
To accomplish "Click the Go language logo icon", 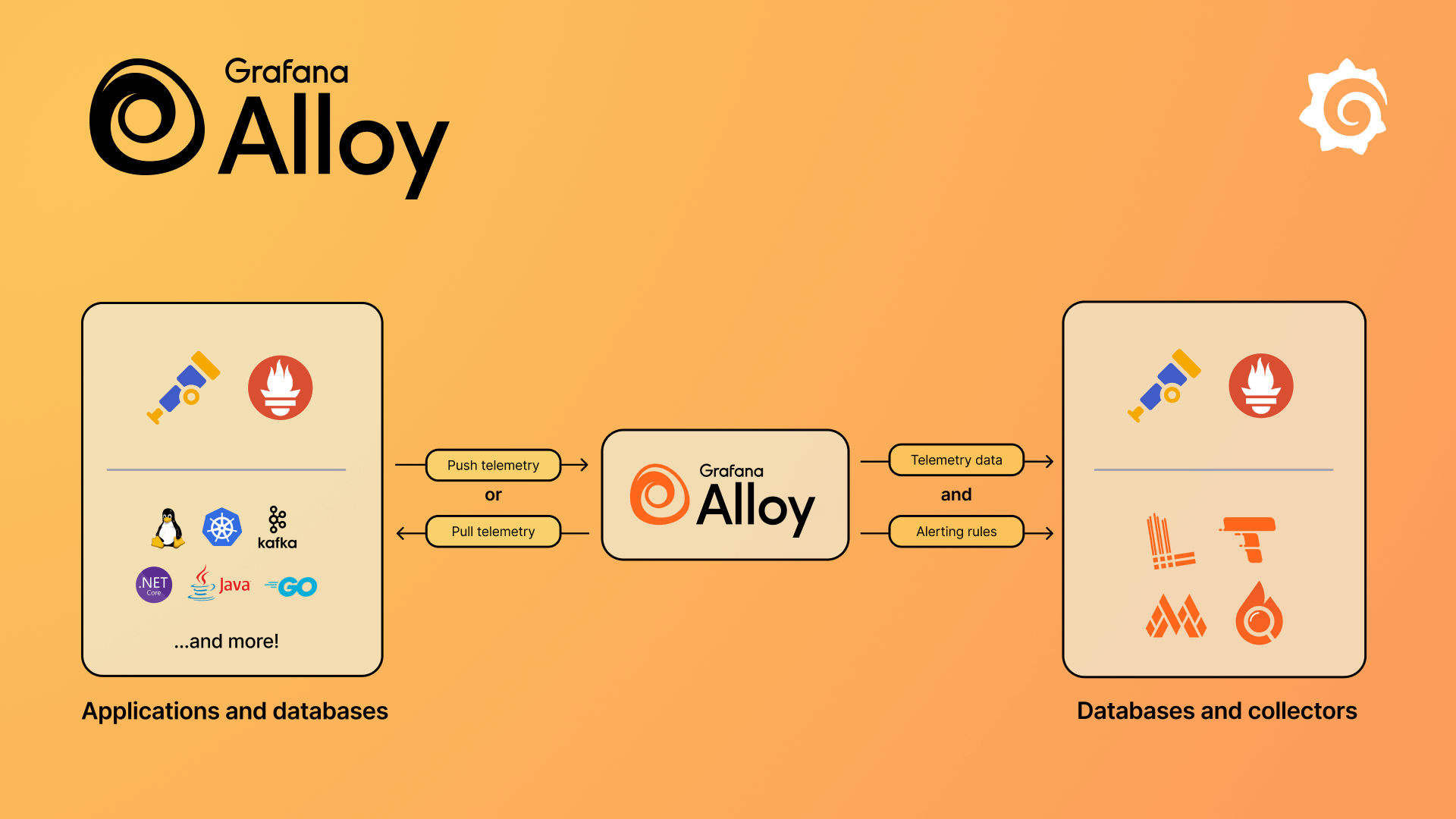I will coord(293,584).
